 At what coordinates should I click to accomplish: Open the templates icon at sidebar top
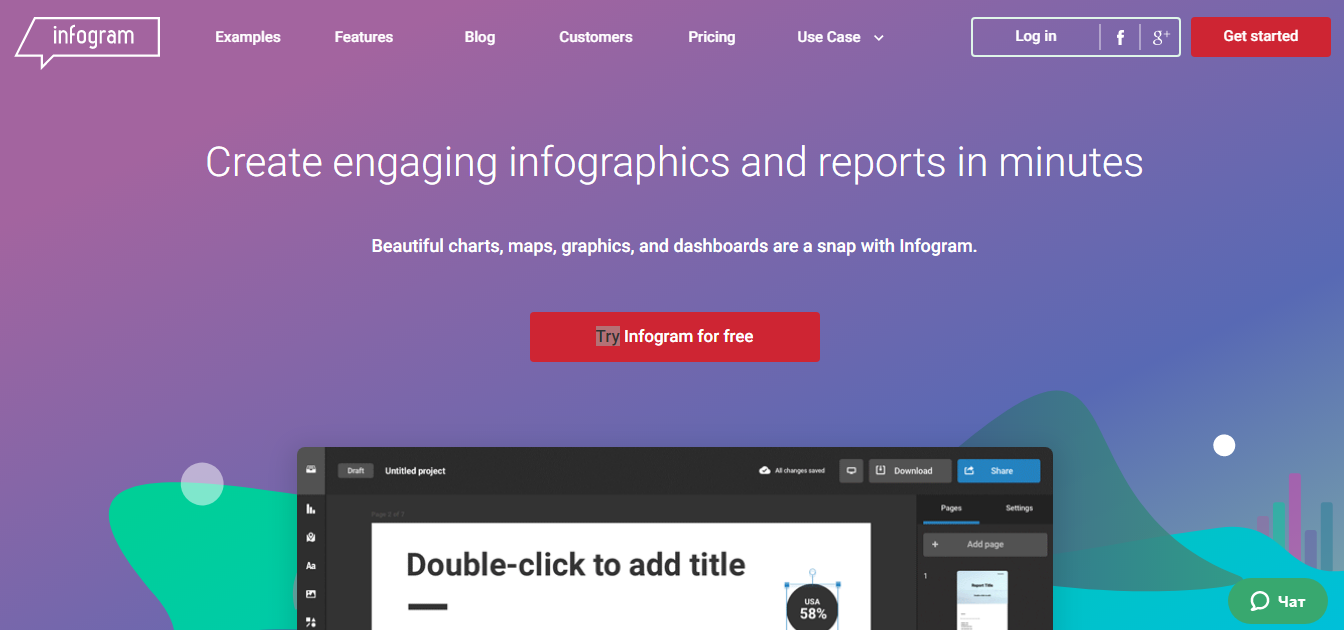click(x=311, y=470)
